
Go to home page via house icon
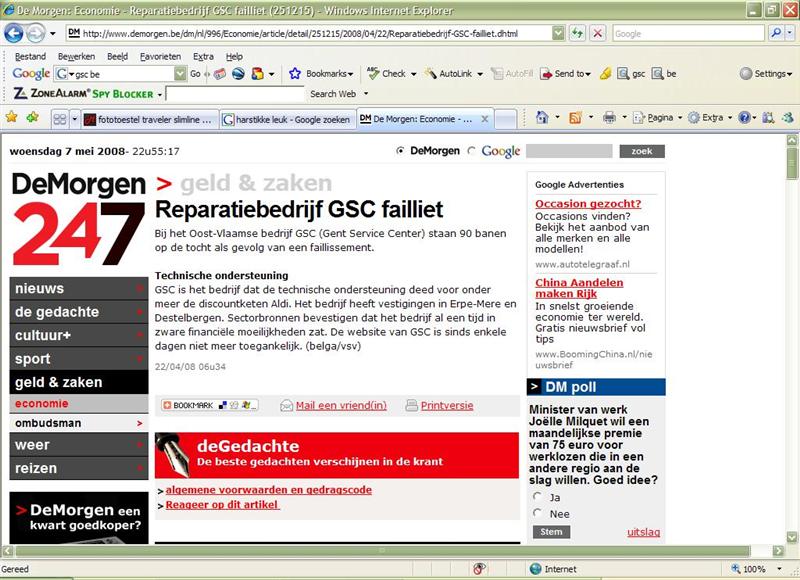[x=542, y=118]
